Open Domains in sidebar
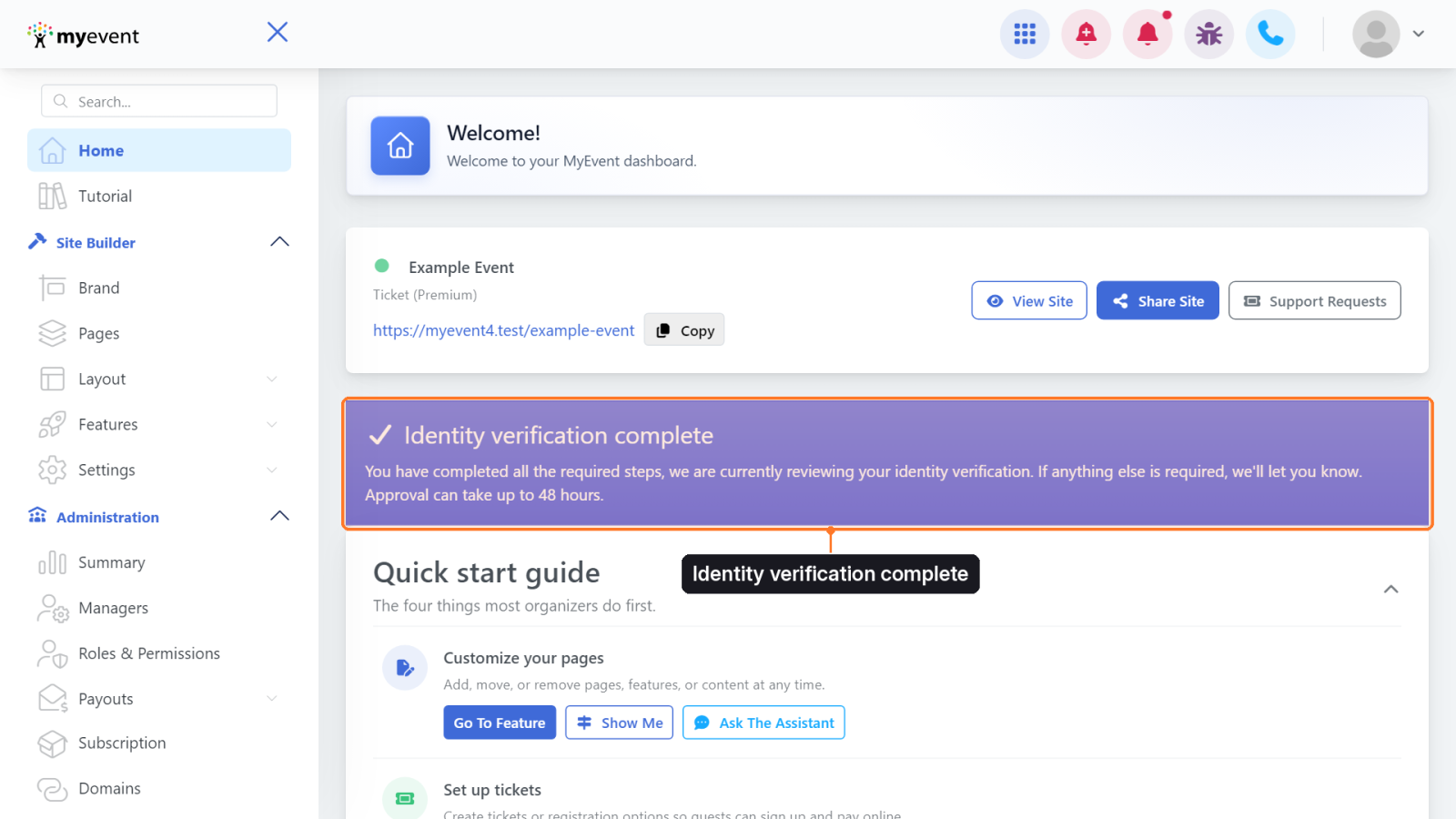1456x819 pixels. tap(159, 788)
